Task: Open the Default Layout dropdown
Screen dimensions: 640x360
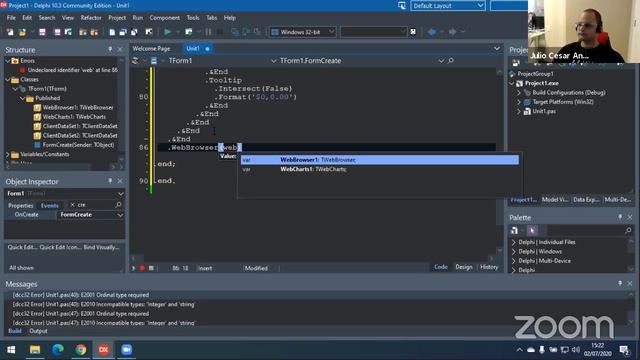Action: pos(480,6)
